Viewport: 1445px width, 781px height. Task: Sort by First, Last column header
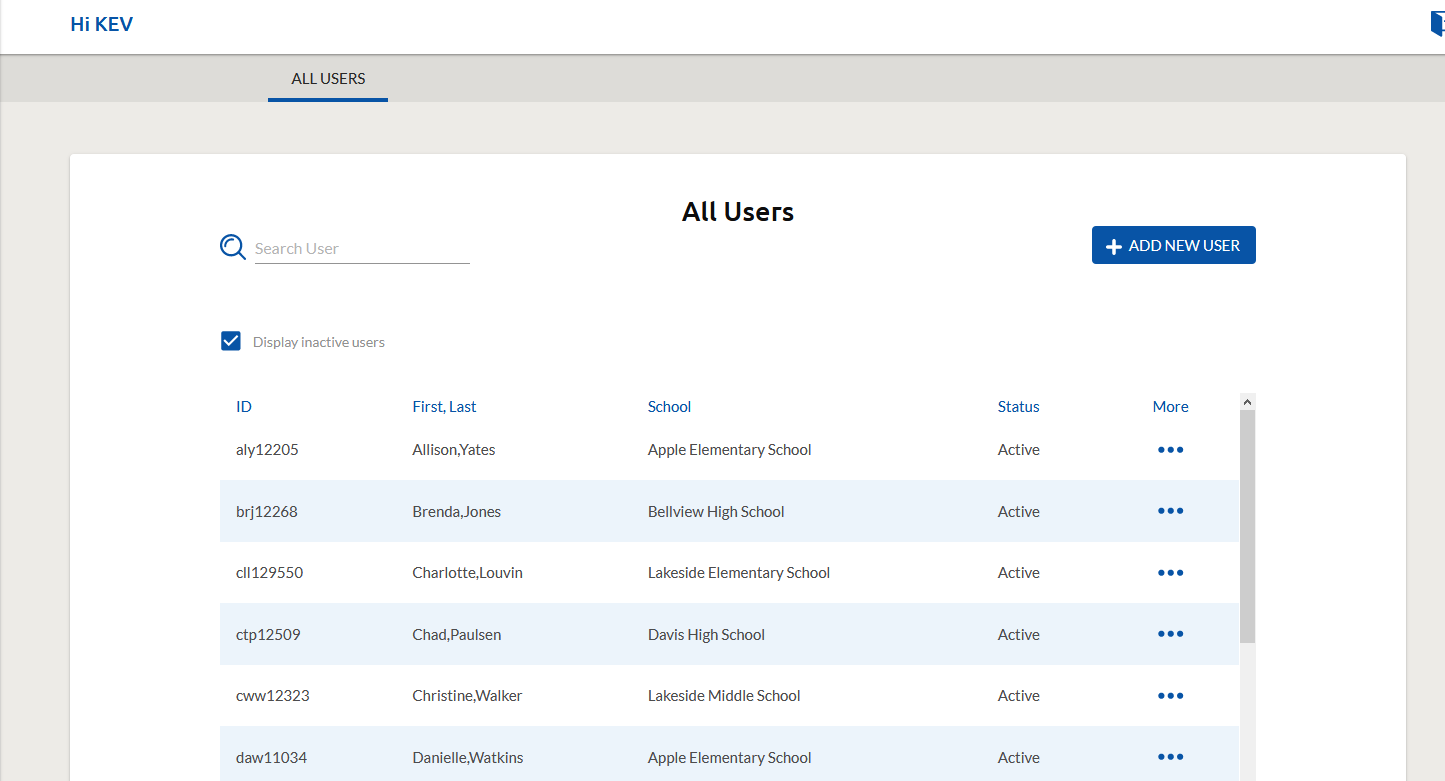(444, 407)
